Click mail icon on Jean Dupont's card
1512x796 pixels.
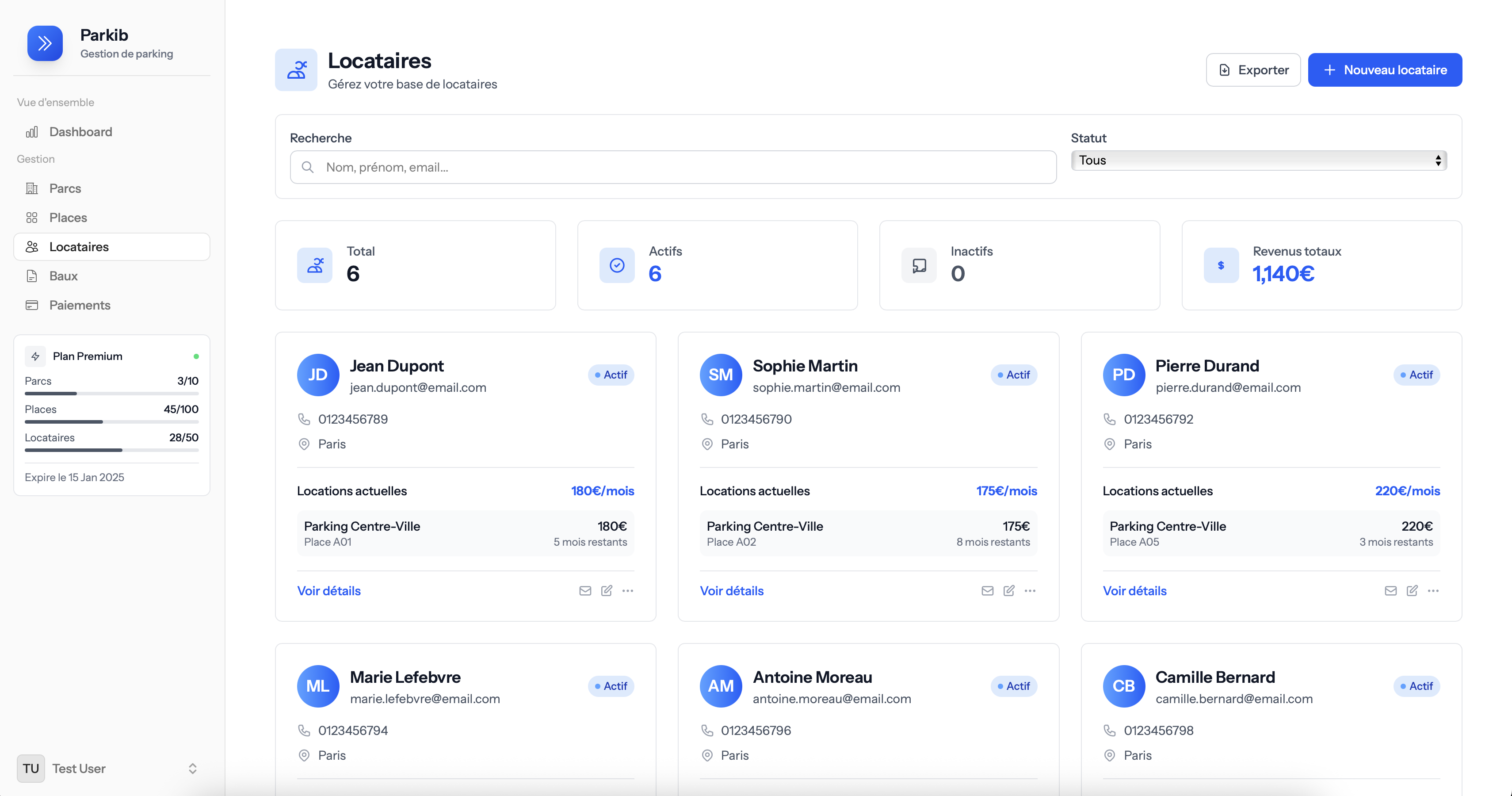click(x=584, y=590)
